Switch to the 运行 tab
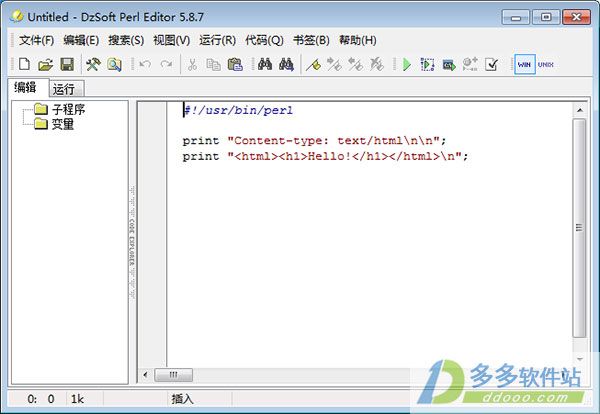600x414 pixels. click(x=67, y=89)
